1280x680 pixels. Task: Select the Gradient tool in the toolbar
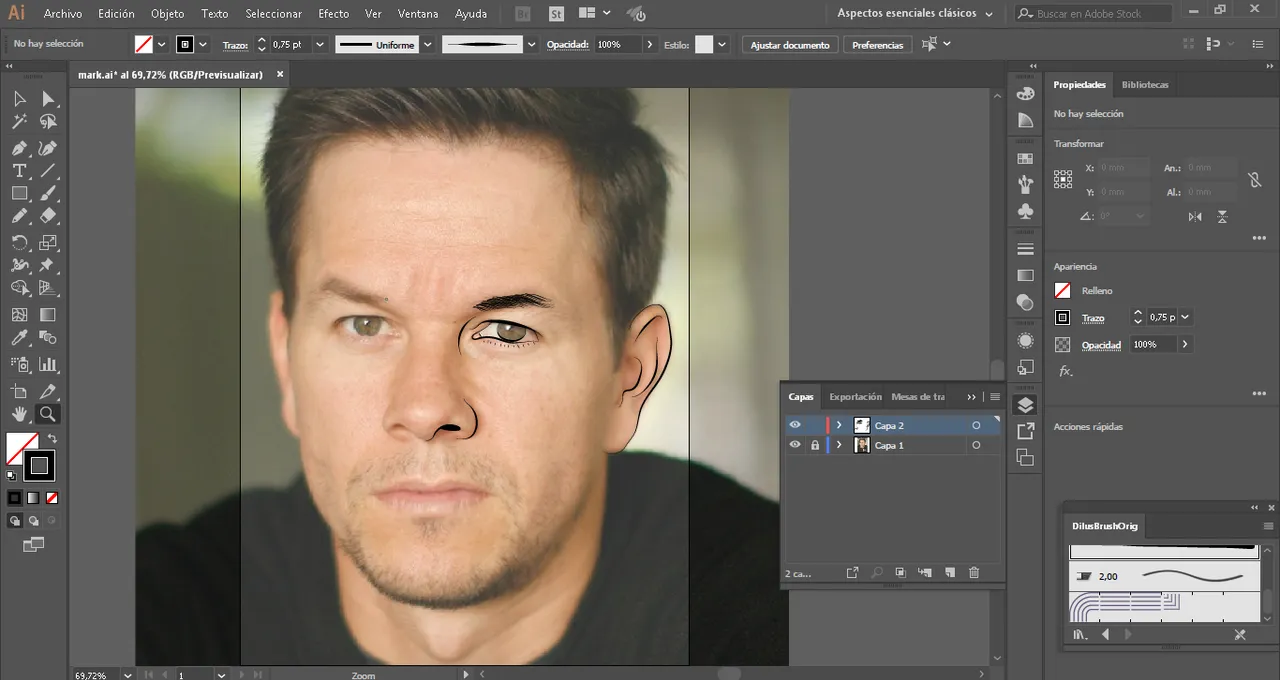[48, 314]
